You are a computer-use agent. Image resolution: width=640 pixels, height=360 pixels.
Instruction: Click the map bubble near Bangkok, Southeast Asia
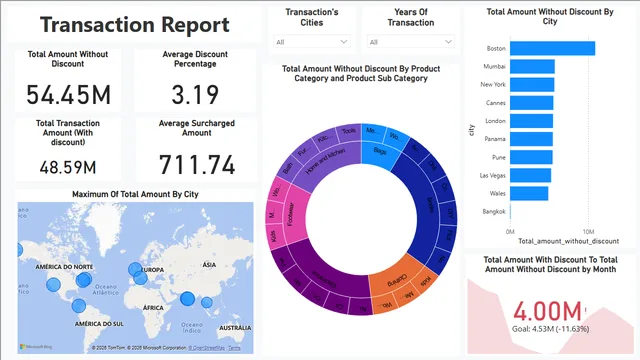point(207,302)
